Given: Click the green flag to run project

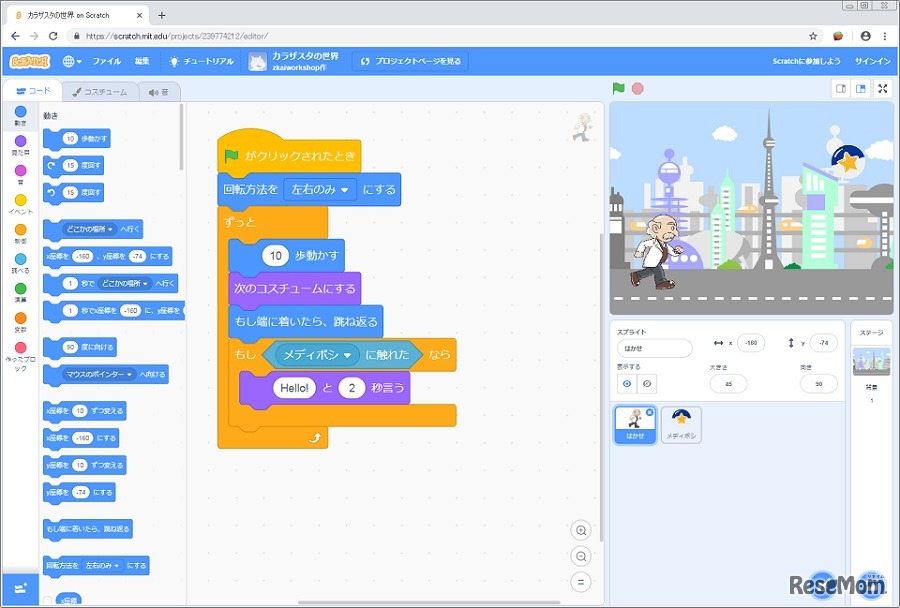Looking at the screenshot, I should point(617,88).
